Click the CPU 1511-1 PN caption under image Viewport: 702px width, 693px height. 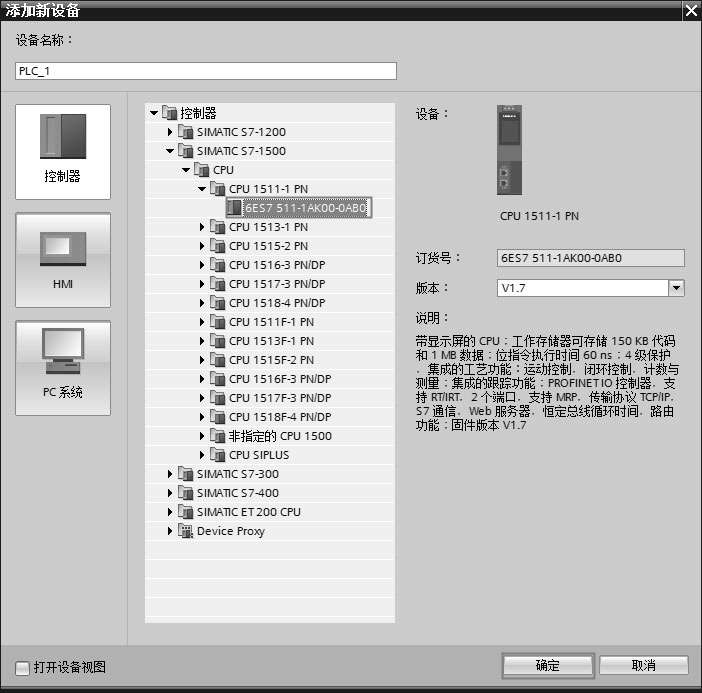coord(539,216)
